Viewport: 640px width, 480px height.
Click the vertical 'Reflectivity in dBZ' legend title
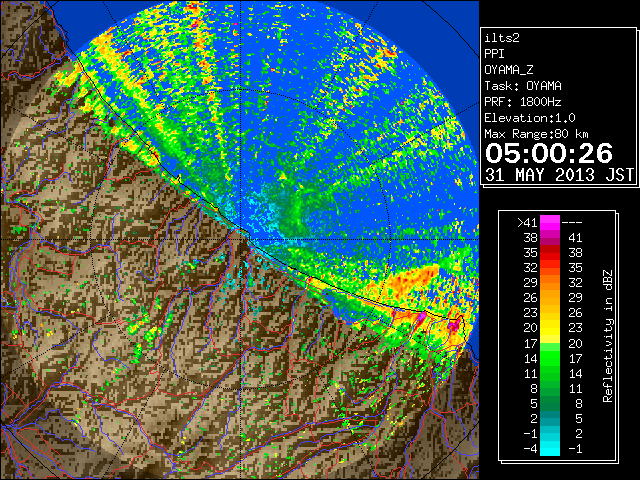[x=608, y=336]
